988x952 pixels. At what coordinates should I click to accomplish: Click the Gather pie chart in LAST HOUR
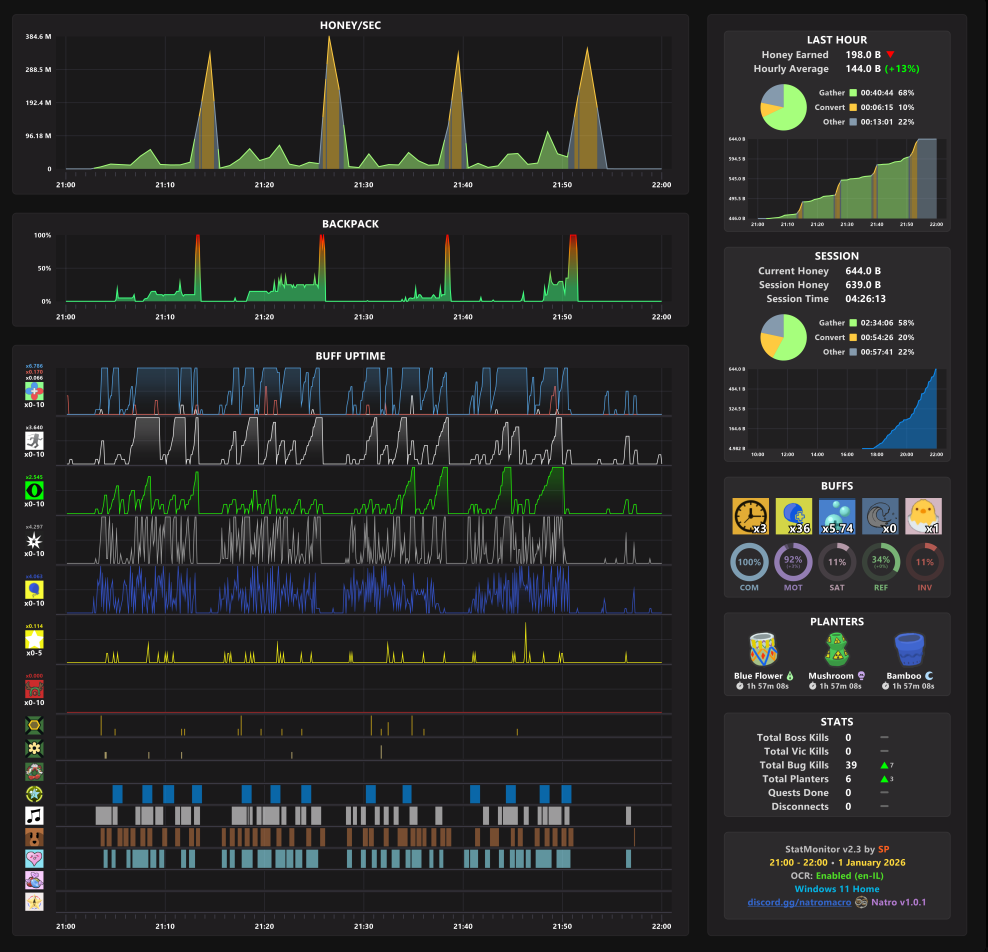783,108
